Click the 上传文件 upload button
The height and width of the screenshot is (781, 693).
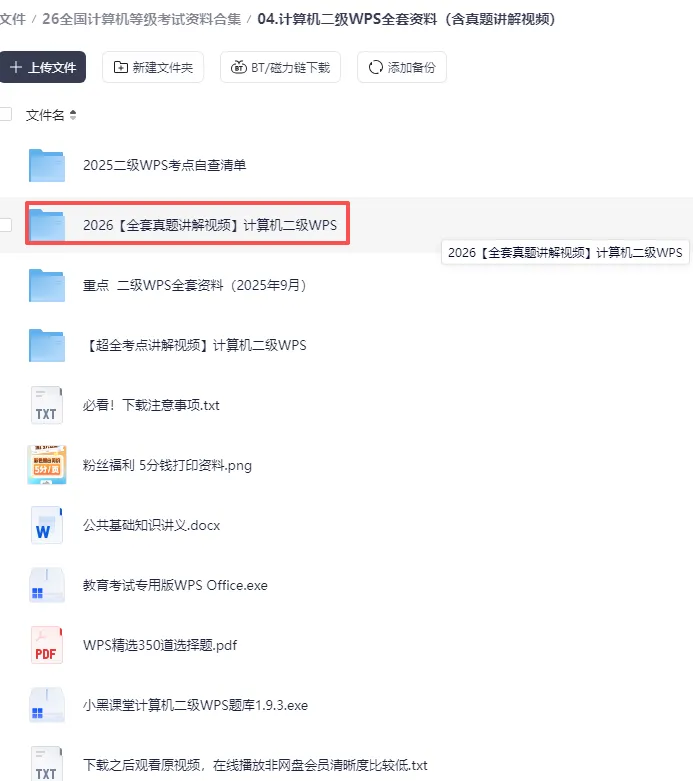tap(42, 67)
